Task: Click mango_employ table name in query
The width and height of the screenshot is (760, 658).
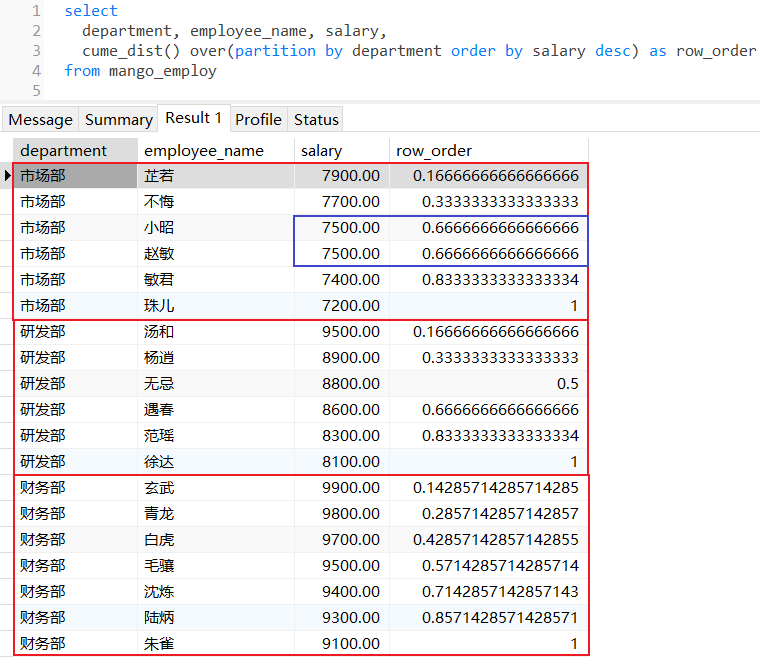Action: click(162, 71)
